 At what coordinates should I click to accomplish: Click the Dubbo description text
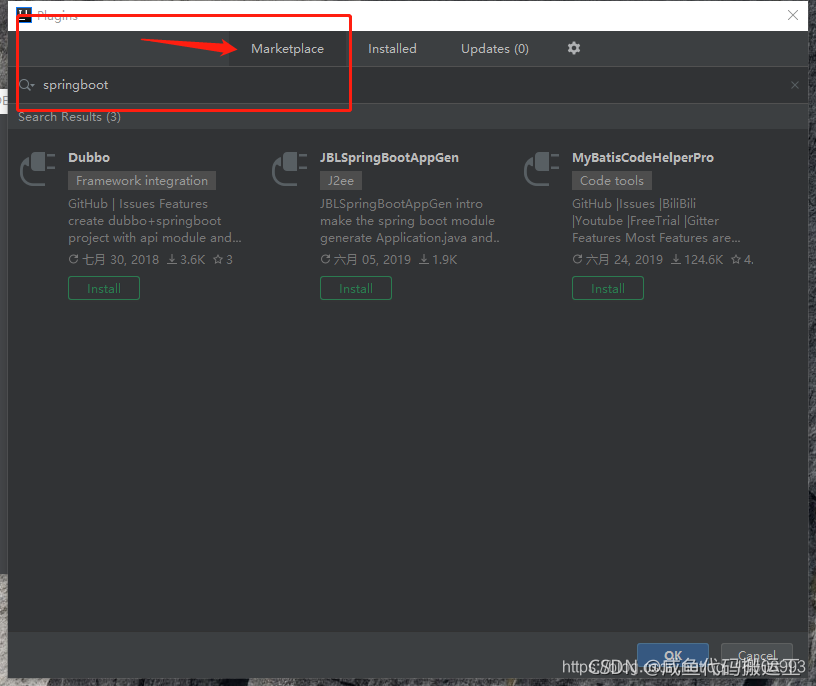pyautogui.click(x=155, y=221)
